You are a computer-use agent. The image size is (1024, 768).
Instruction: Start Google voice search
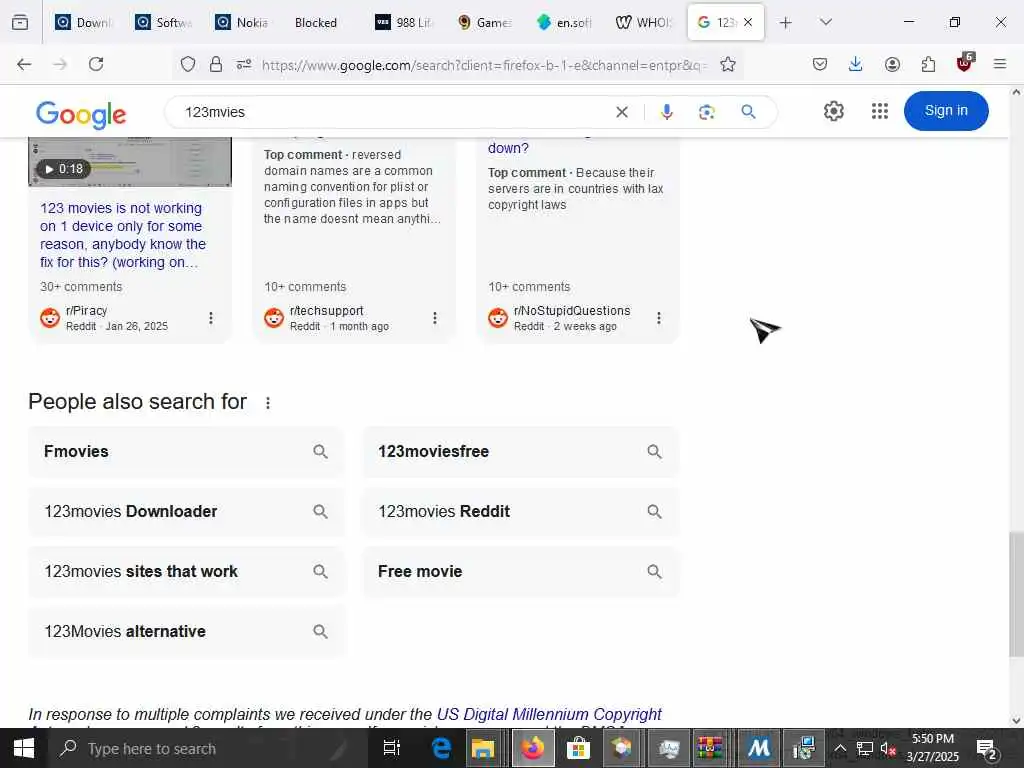click(x=666, y=112)
